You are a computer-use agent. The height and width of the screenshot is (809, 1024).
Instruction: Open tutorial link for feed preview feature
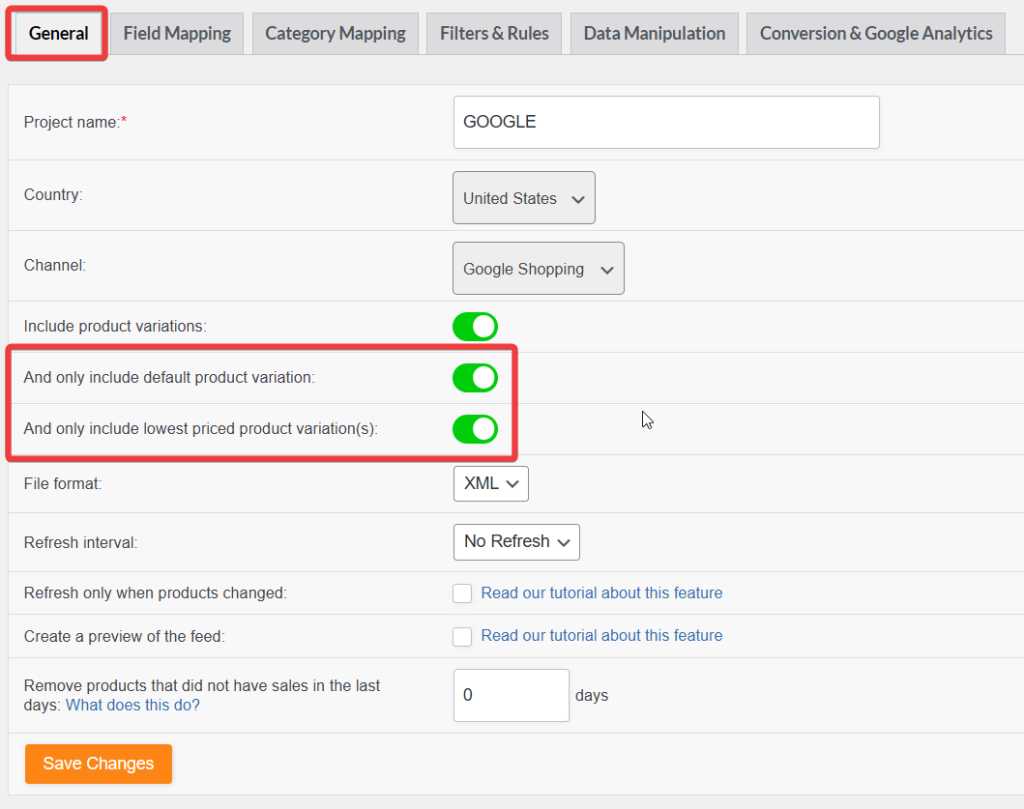tap(601, 635)
